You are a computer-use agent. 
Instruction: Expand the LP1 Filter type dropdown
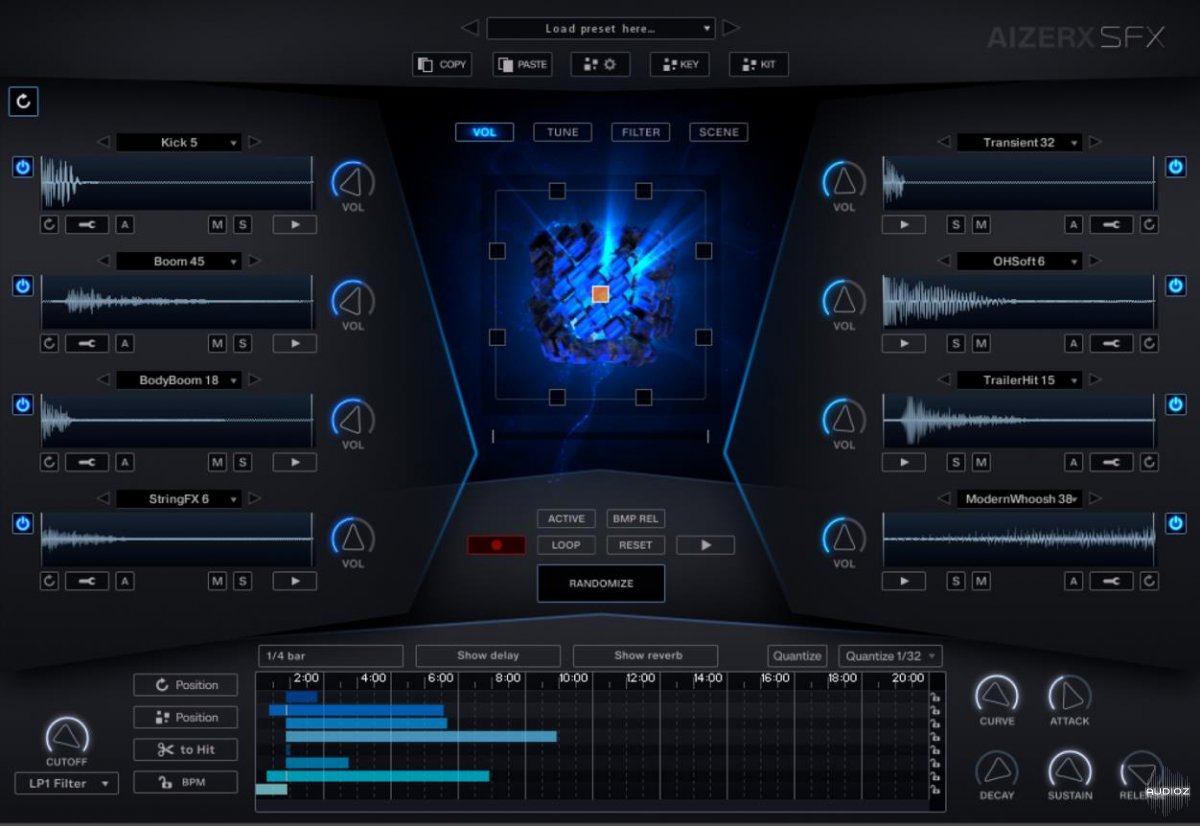tap(67, 783)
